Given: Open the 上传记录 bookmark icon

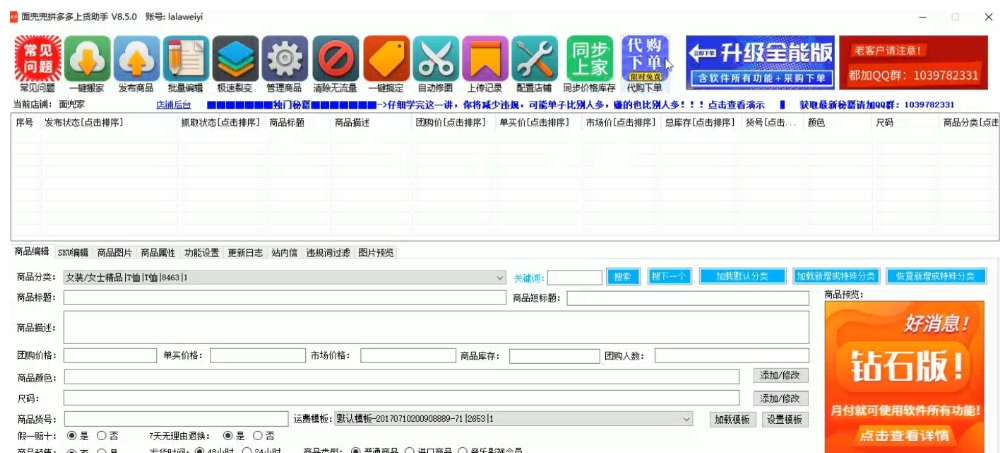Looking at the screenshot, I should tap(485, 59).
